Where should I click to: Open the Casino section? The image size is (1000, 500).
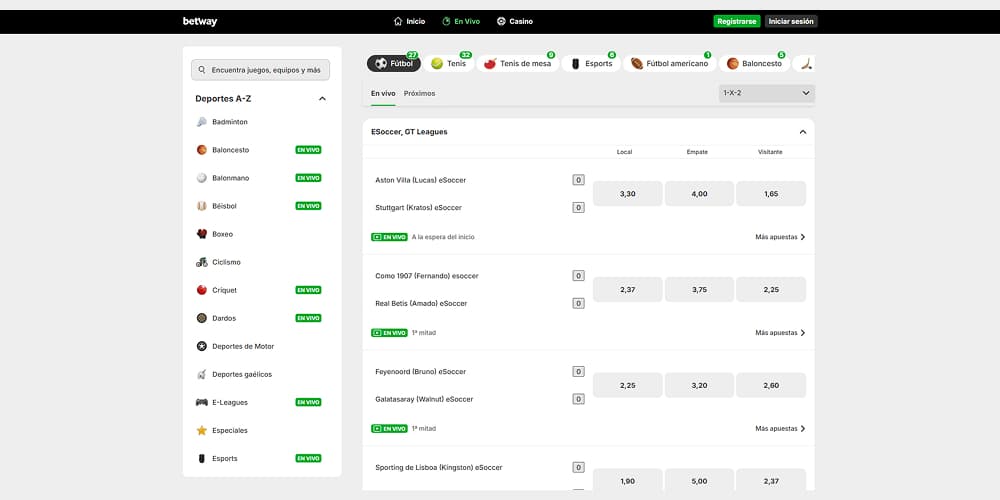pyautogui.click(x=515, y=22)
